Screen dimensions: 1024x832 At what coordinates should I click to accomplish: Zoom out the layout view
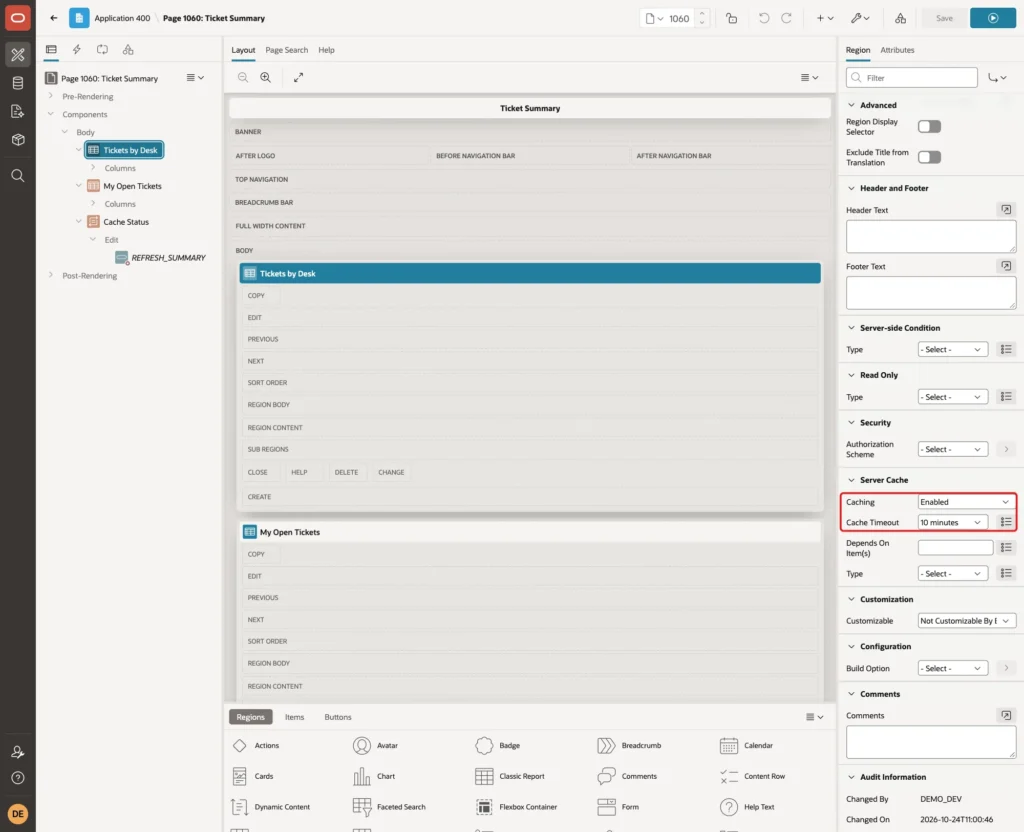point(243,77)
